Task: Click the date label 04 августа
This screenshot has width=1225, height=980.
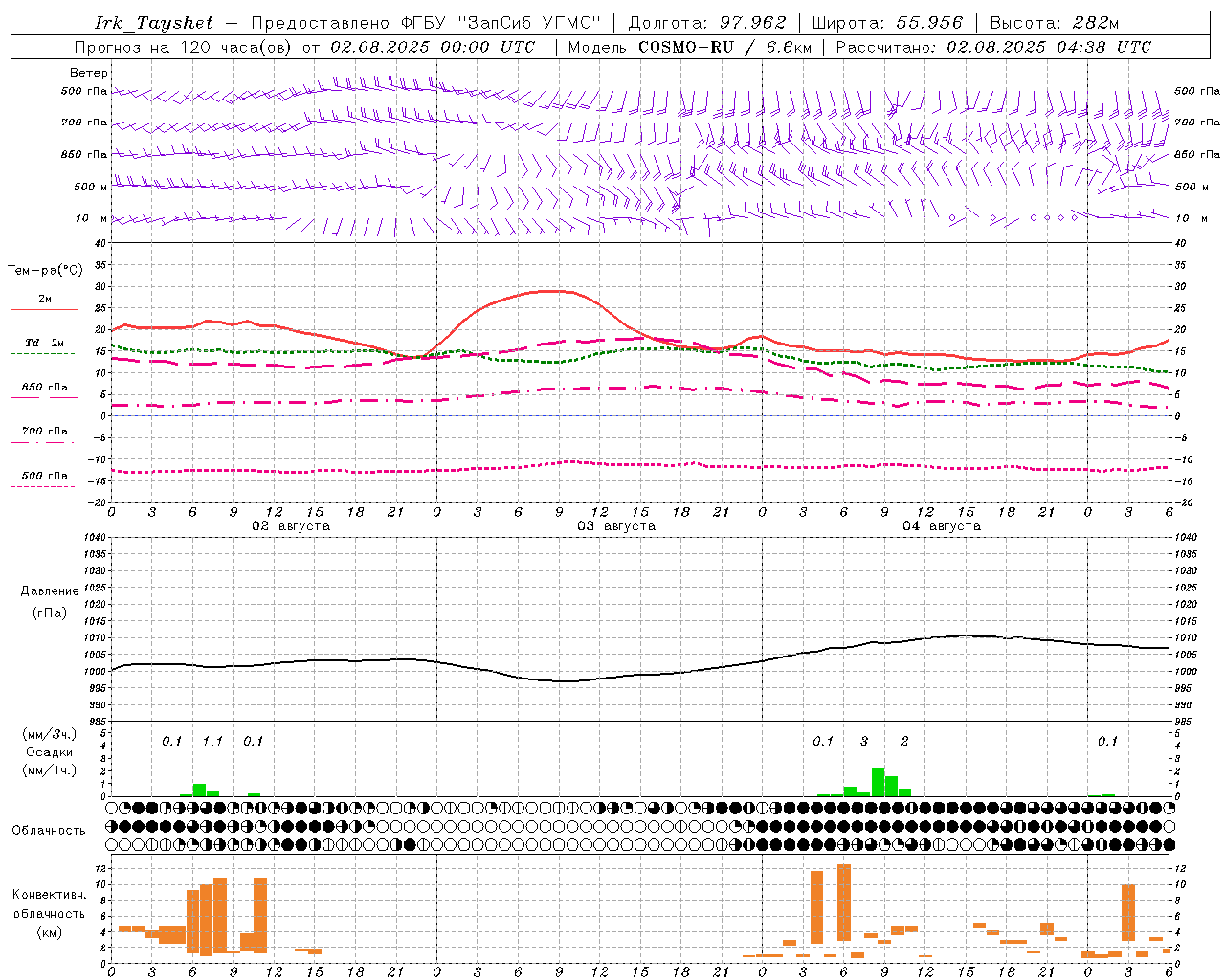Action: click(x=942, y=526)
